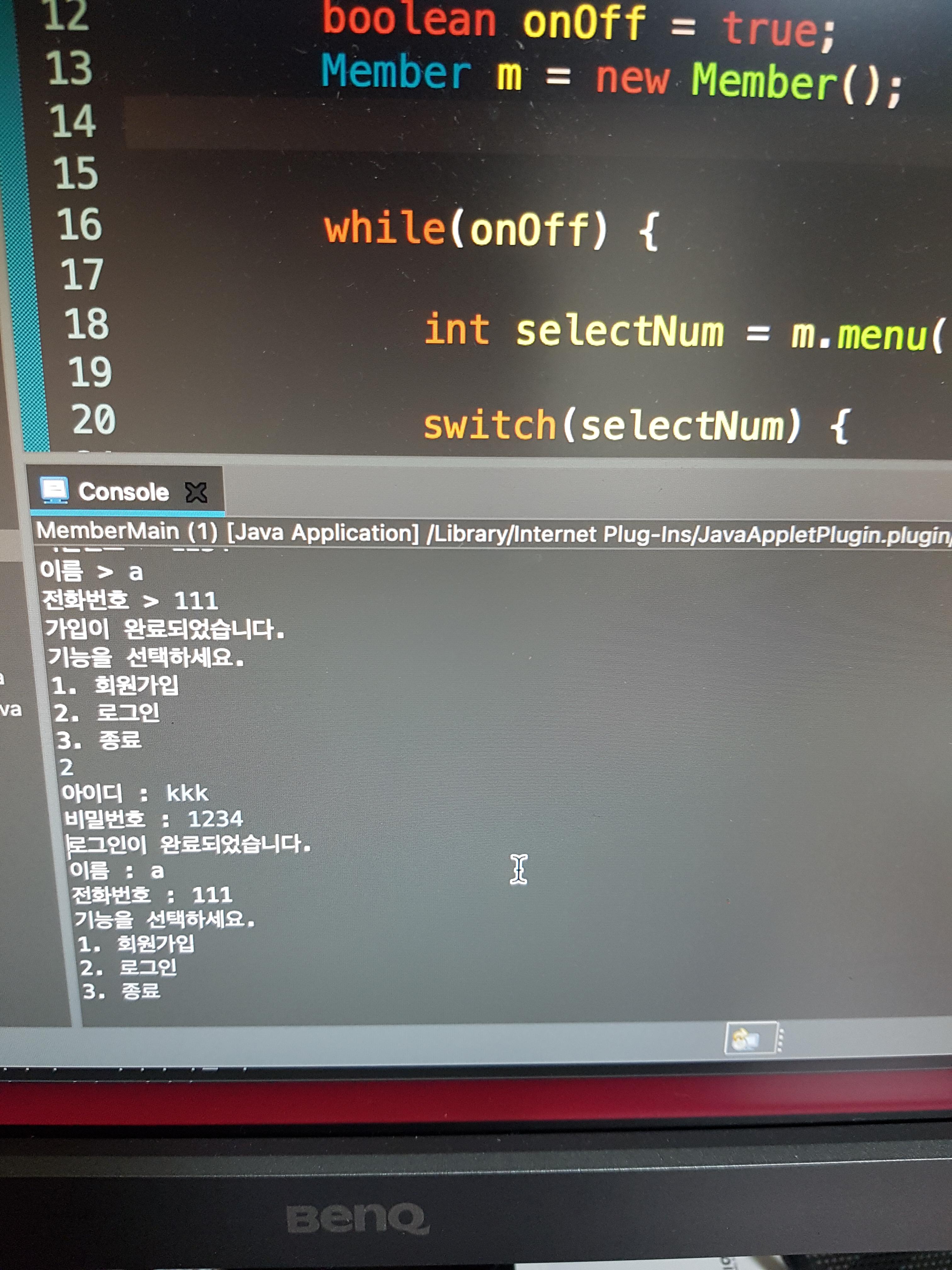Image resolution: width=952 pixels, height=1270 pixels.
Task: Close the Console view with its X
Action: point(196,492)
